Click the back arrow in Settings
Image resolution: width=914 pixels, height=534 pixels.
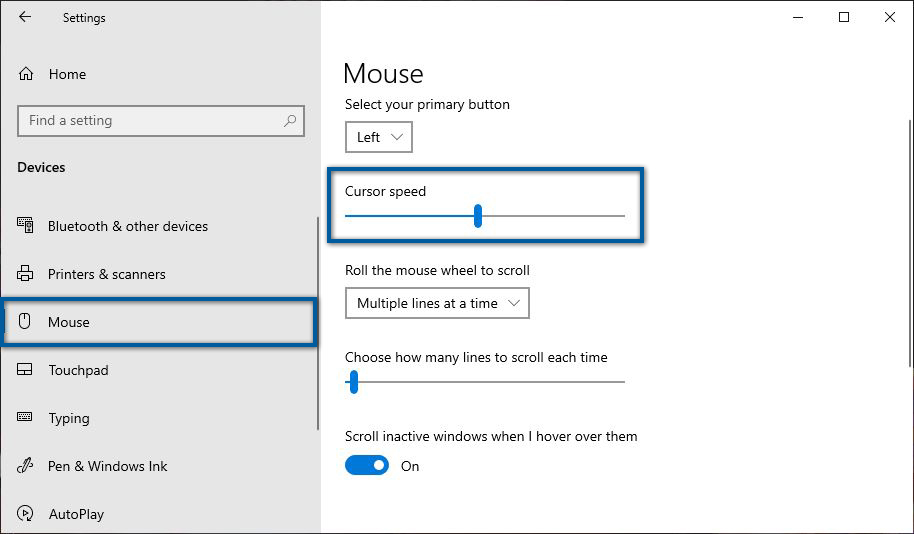coord(24,17)
